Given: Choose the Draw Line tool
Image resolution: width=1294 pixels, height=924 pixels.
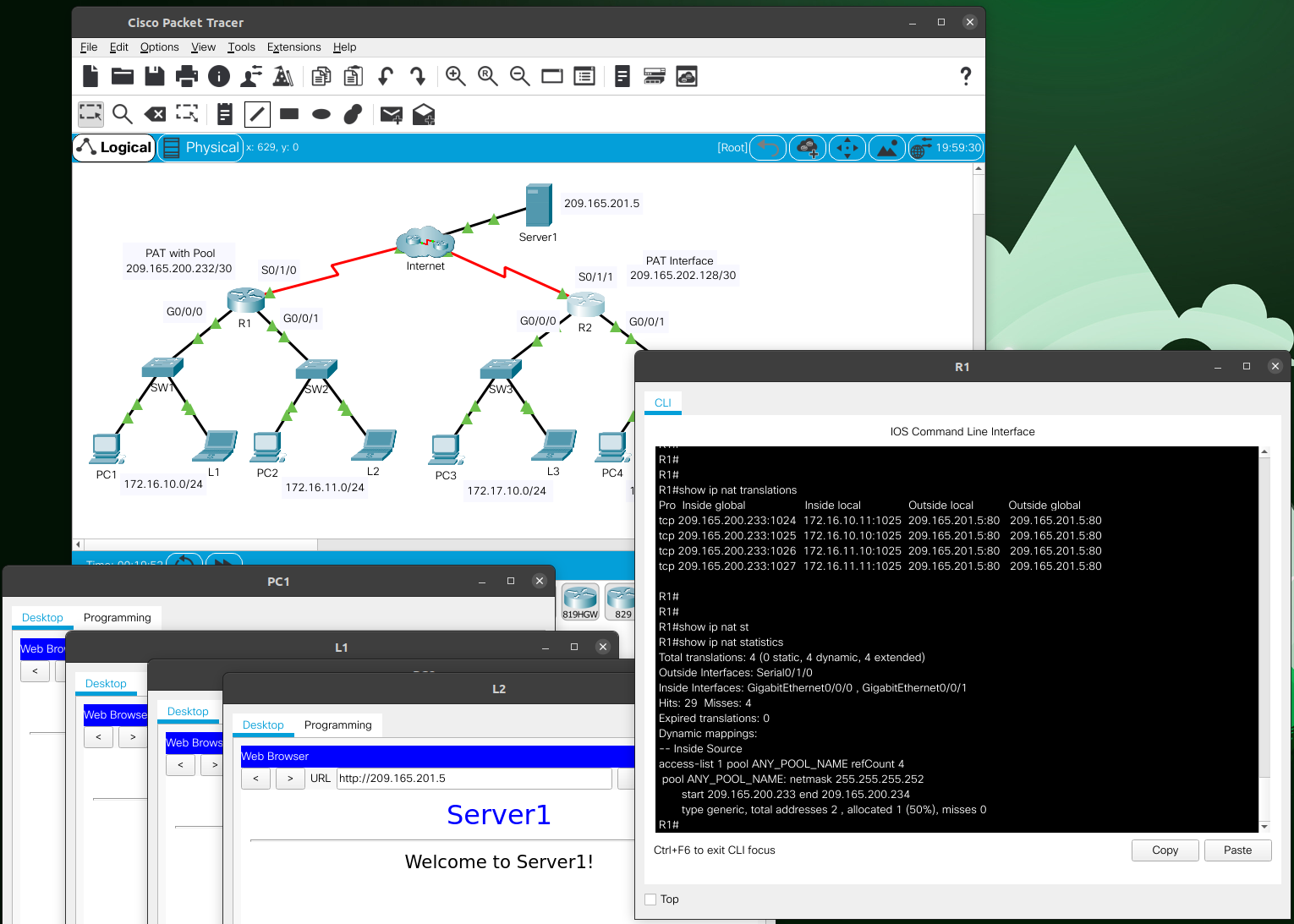Looking at the screenshot, I should click(x=257, y=114).
